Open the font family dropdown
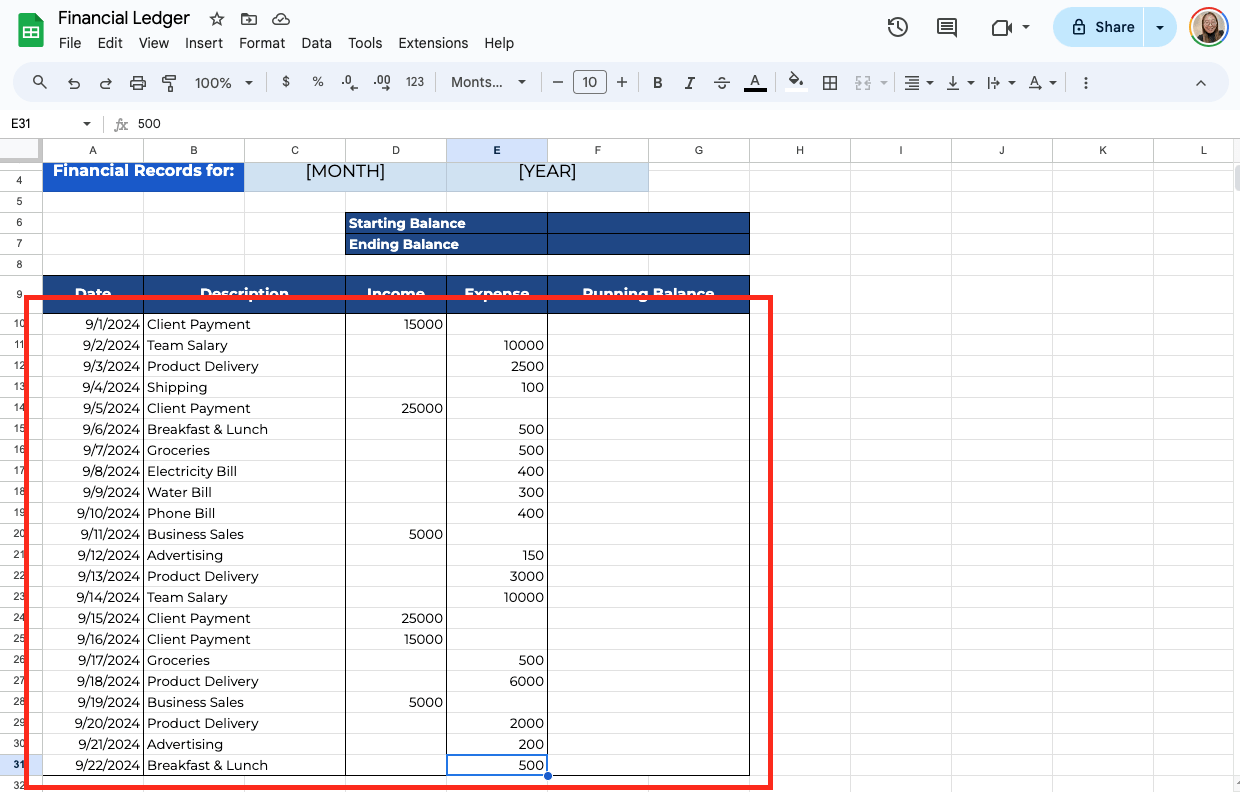1240x792 pixels. (488, 82)
